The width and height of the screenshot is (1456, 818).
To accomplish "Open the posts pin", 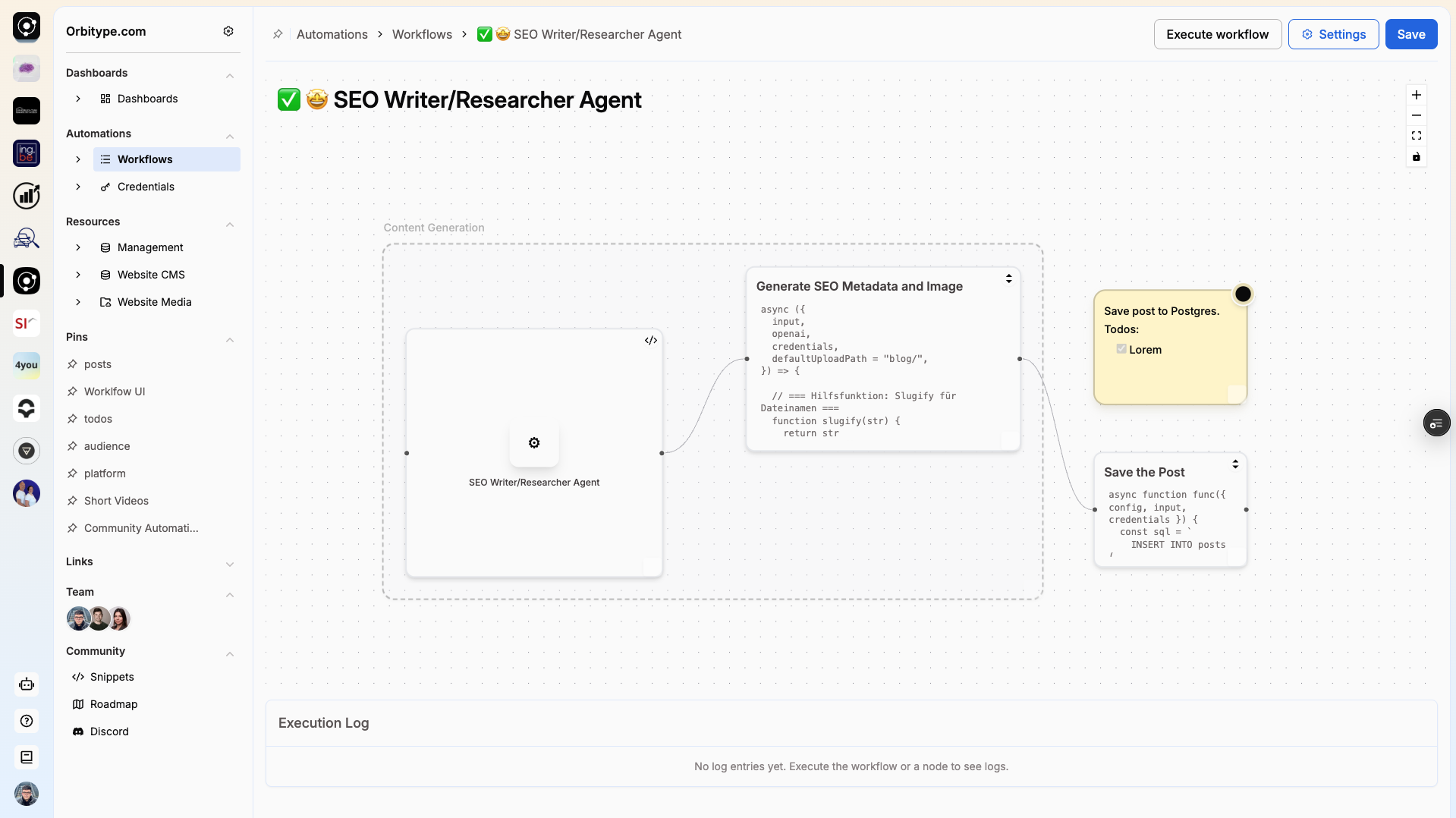I will click(x=98, y=364).
